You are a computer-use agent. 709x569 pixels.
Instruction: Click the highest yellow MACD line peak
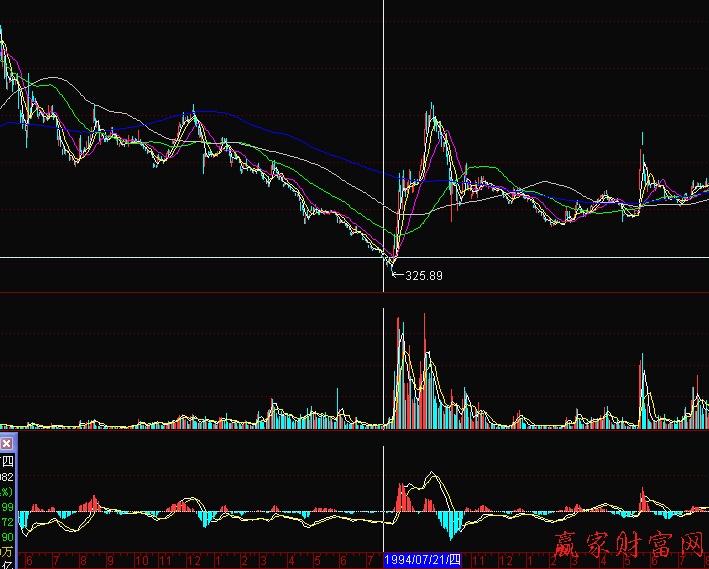tap(432, 473)
